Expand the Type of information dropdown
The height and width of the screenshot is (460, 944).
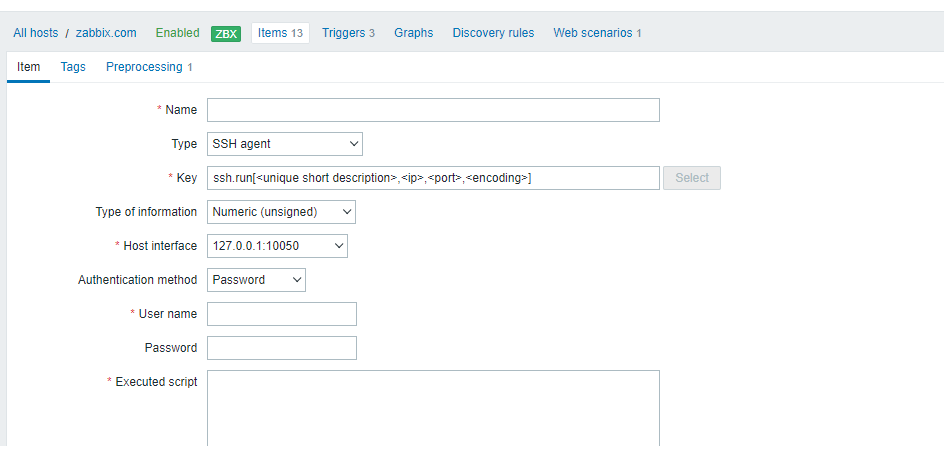281,212
